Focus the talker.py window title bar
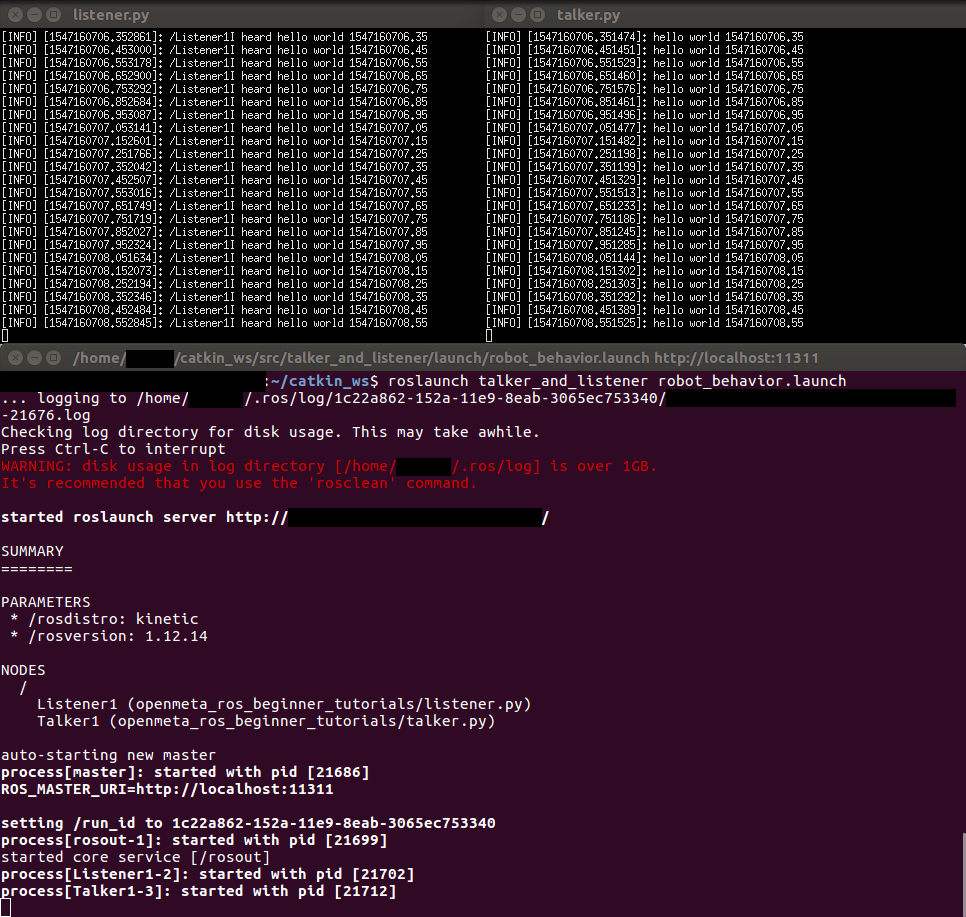The width and height of the screenshot is (966, 917). click(x=590, y=15)
